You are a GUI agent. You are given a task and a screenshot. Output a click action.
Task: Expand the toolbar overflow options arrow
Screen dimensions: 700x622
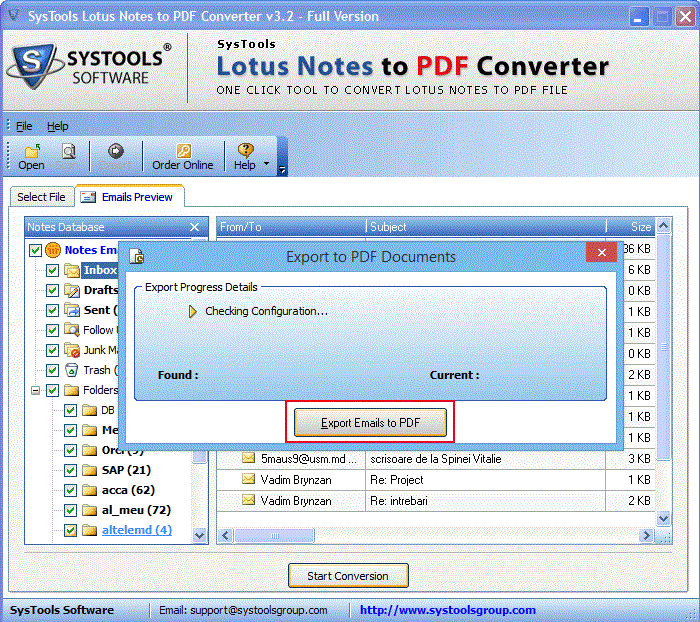(282, 170)
